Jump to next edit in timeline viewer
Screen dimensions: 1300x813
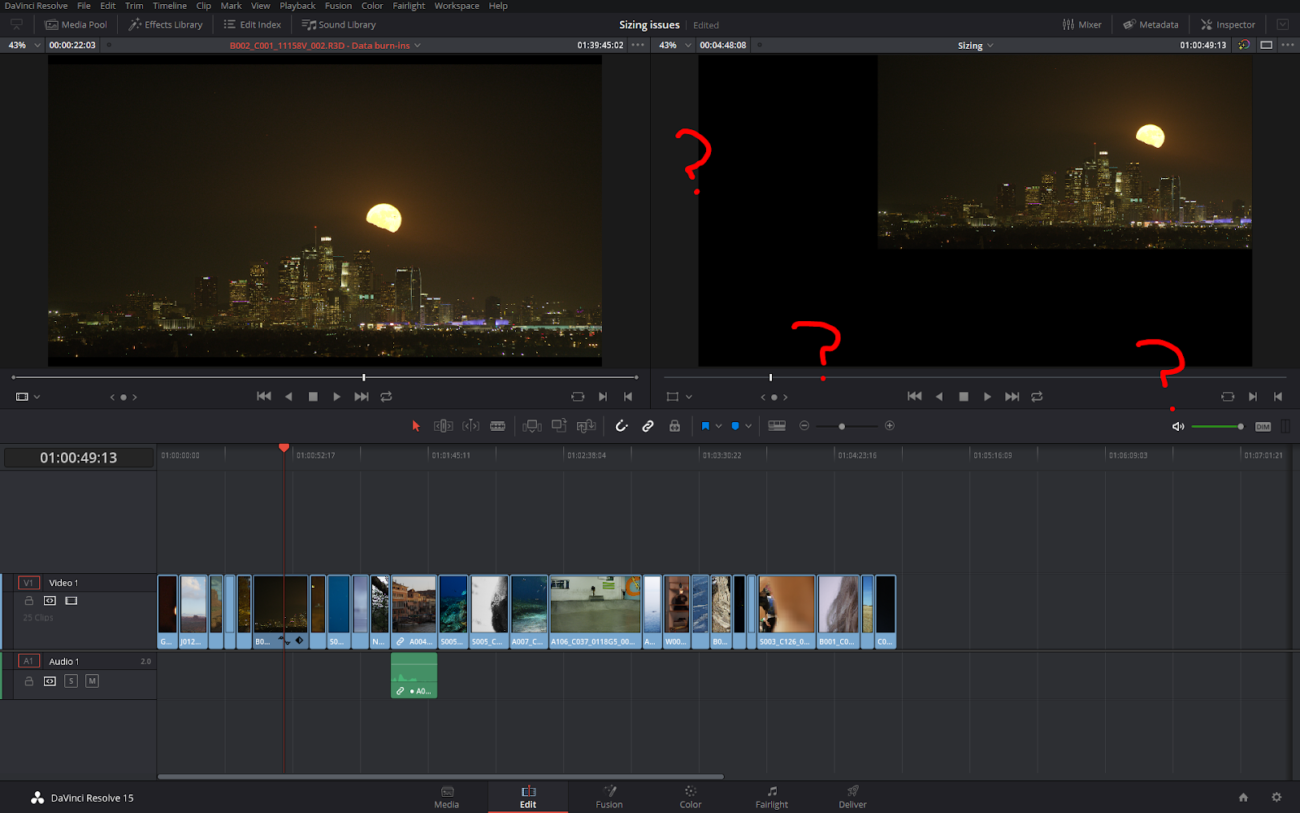click(x=1012, y=397)
